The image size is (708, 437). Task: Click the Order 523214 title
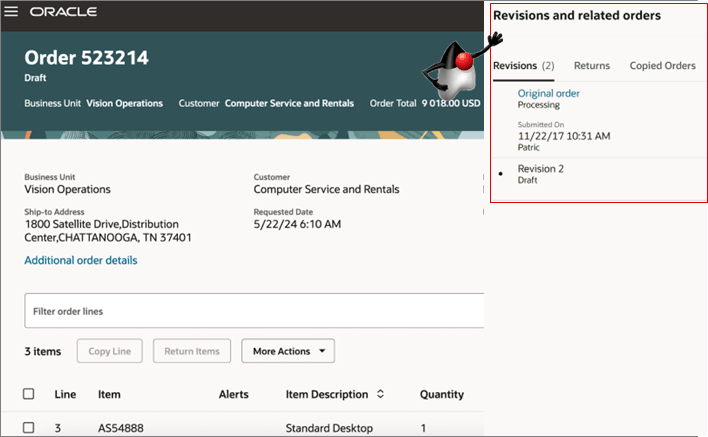pos(86,58)
